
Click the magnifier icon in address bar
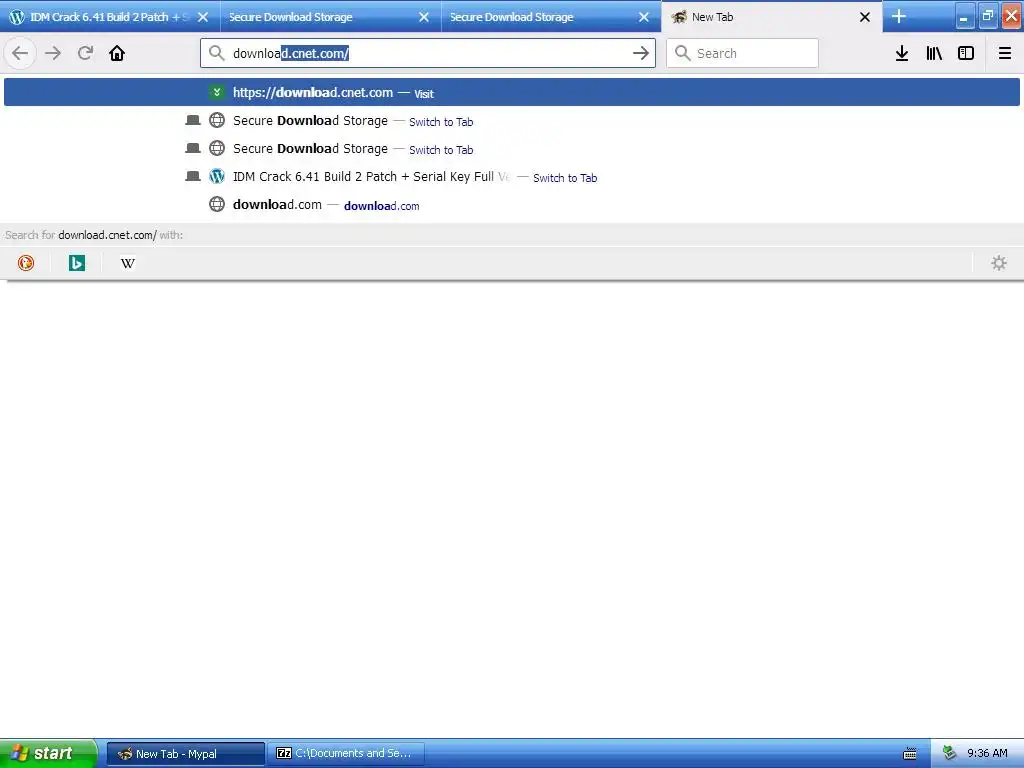click(217, 53)
